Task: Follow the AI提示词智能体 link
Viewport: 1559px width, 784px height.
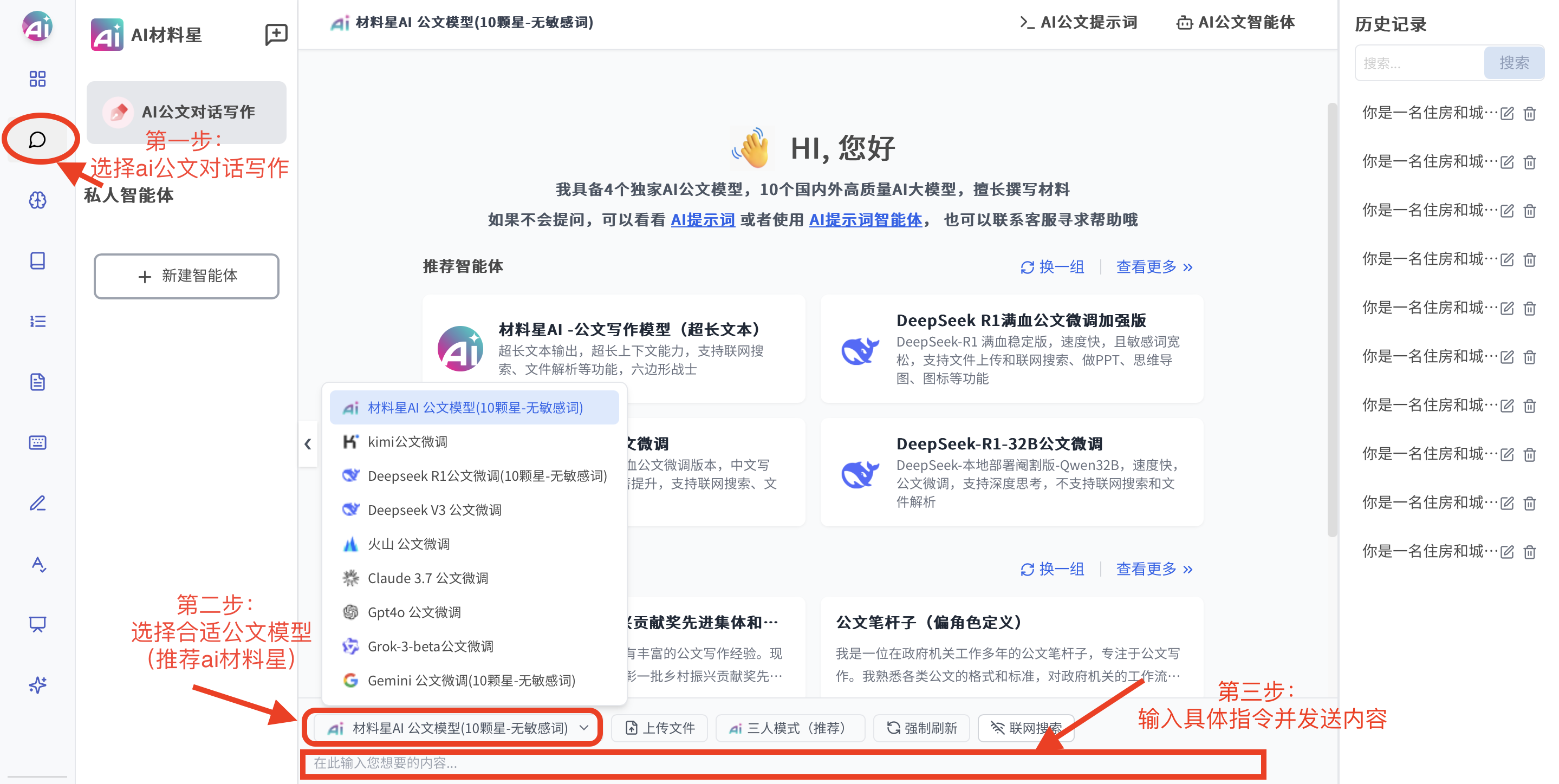Action: pyautogui.click(x=865, y=220)
